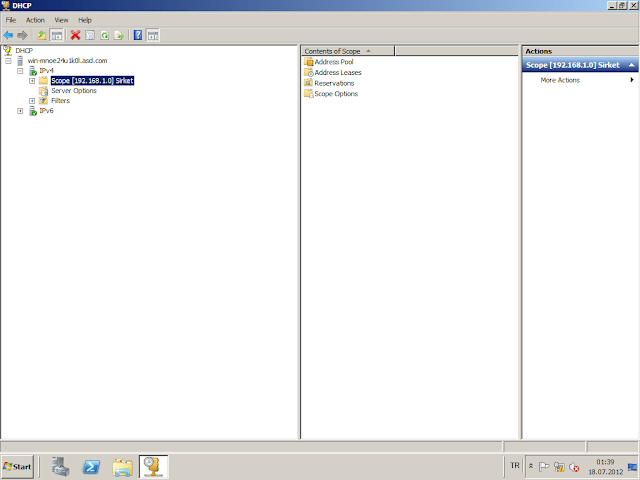The width and height of the screenshot is (640, 480).
Task: Expand the Filters tree node
Action: tap(32, 101)
